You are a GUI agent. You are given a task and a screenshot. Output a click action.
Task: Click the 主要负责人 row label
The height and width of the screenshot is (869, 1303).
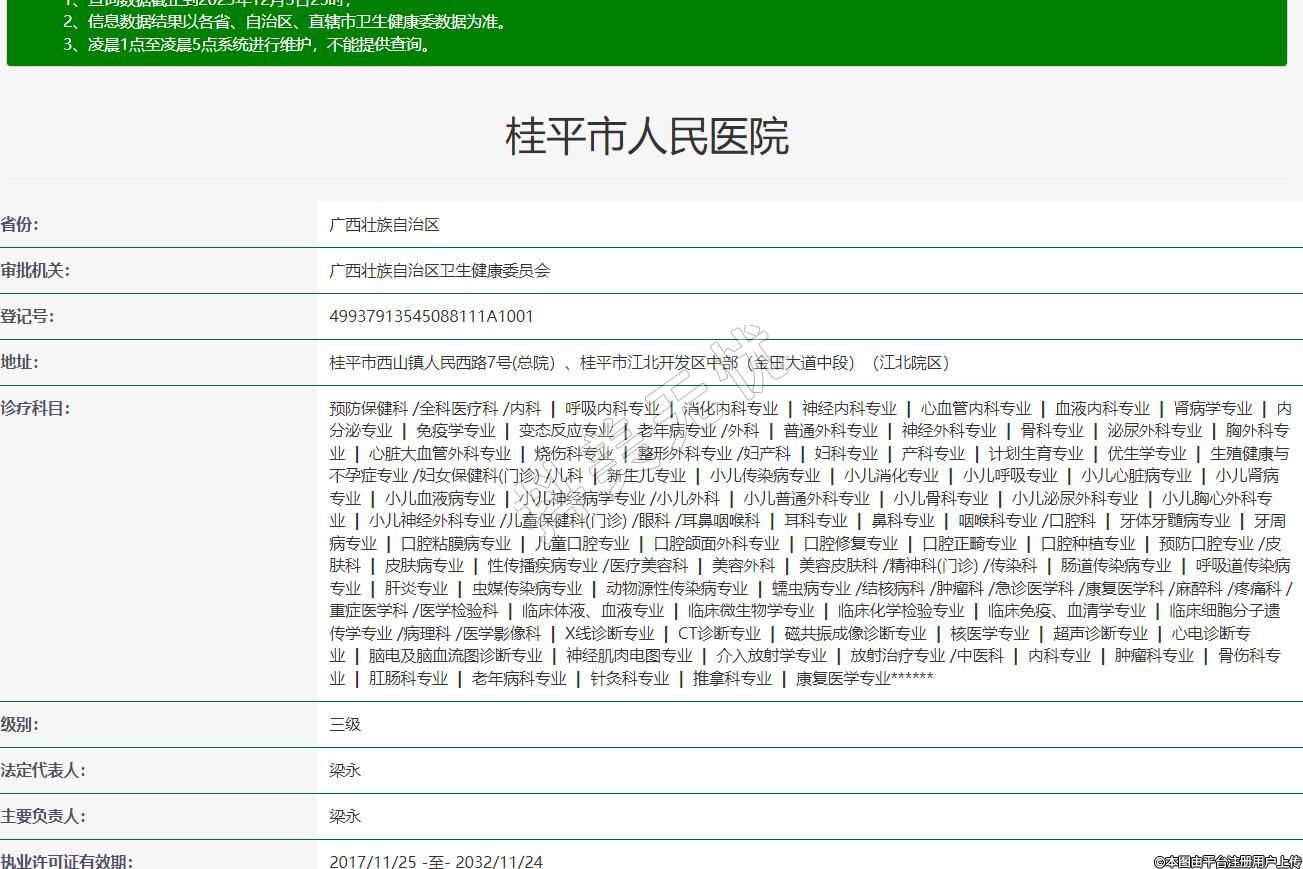tap(43, 816)
